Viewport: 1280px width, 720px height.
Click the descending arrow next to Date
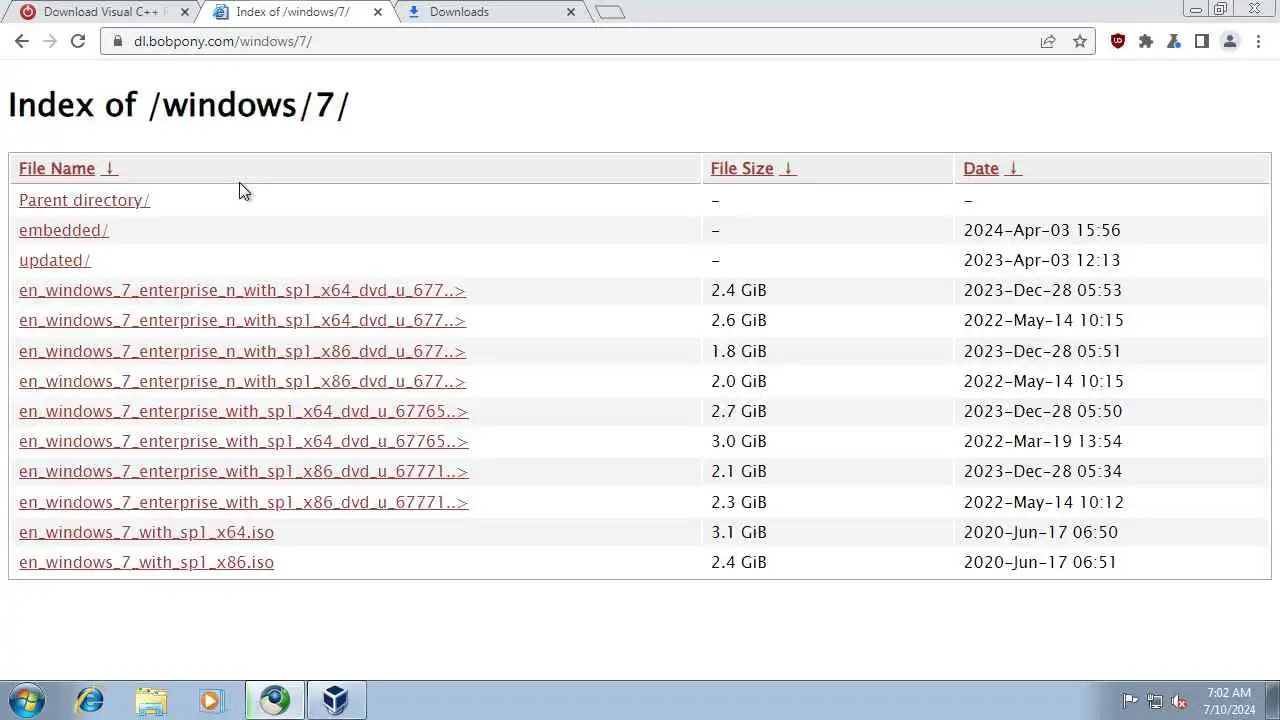[1013, 168]
